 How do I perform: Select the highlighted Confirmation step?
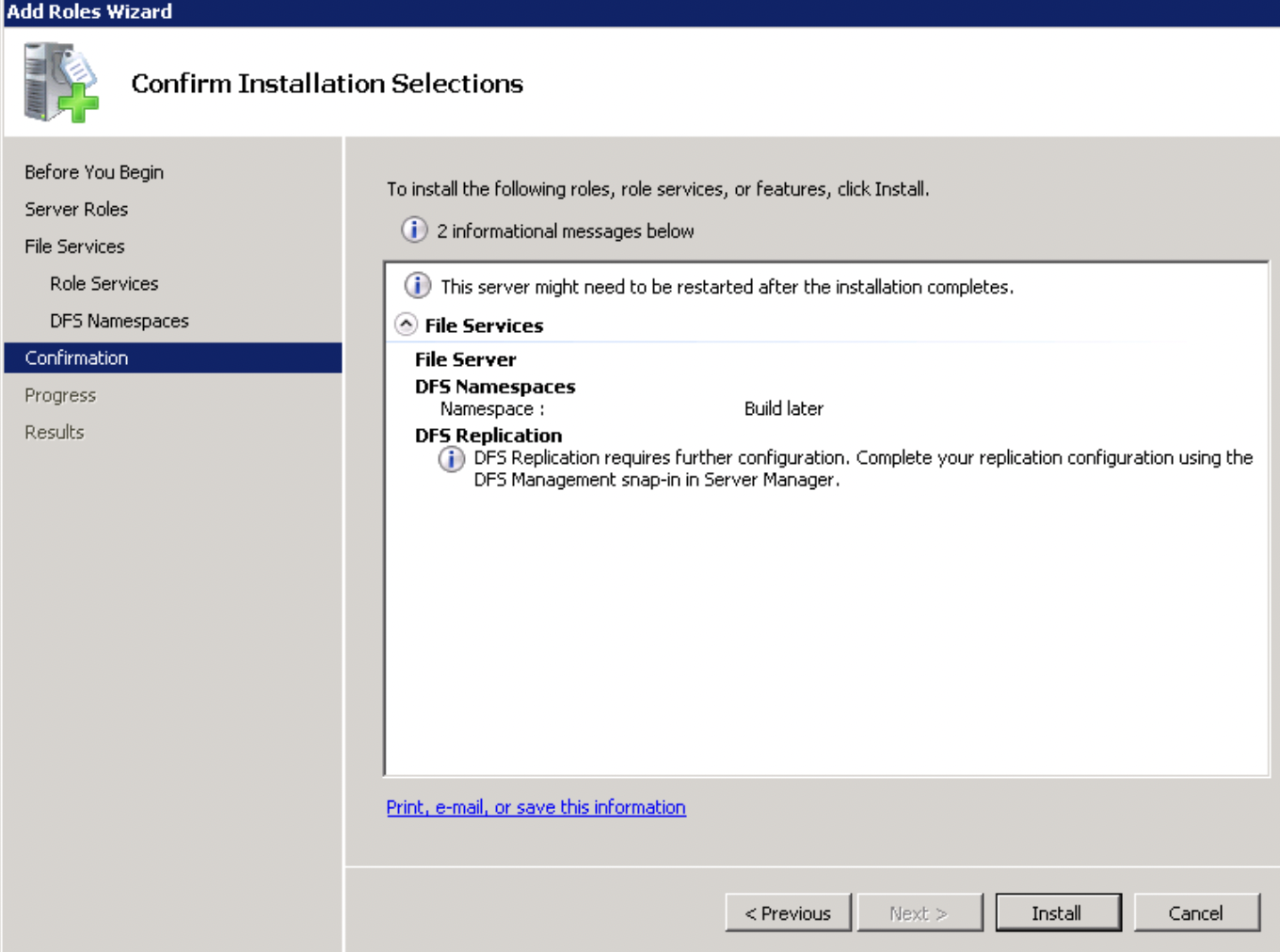[x=173, y=357]
